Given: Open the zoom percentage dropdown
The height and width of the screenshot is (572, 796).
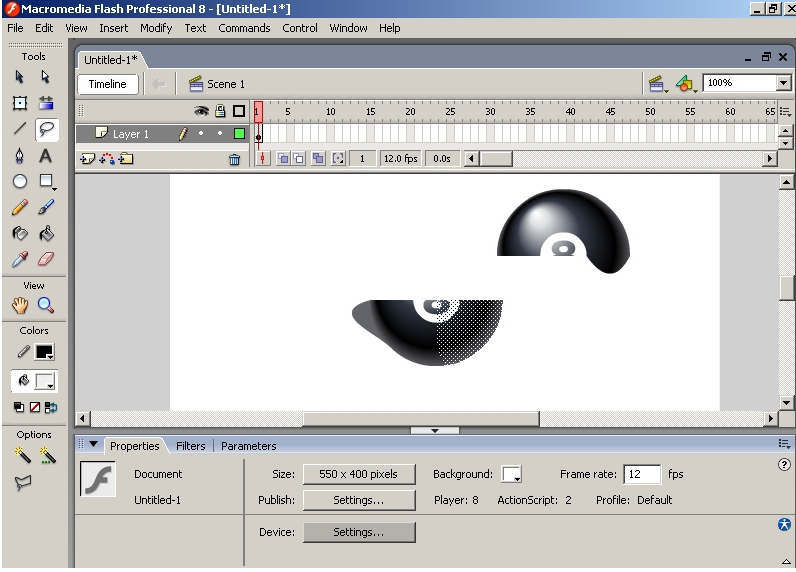Looking at the screenshot, I should point(783,83).
